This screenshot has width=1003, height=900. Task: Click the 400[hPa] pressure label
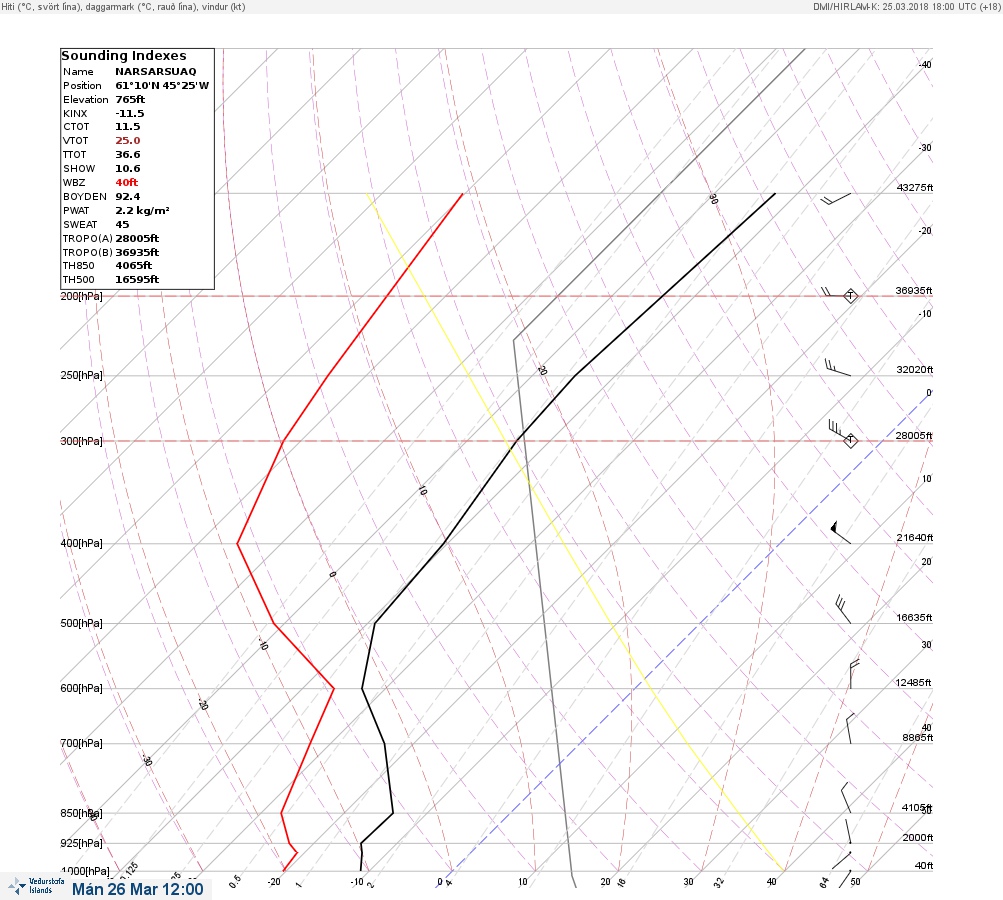81,543
